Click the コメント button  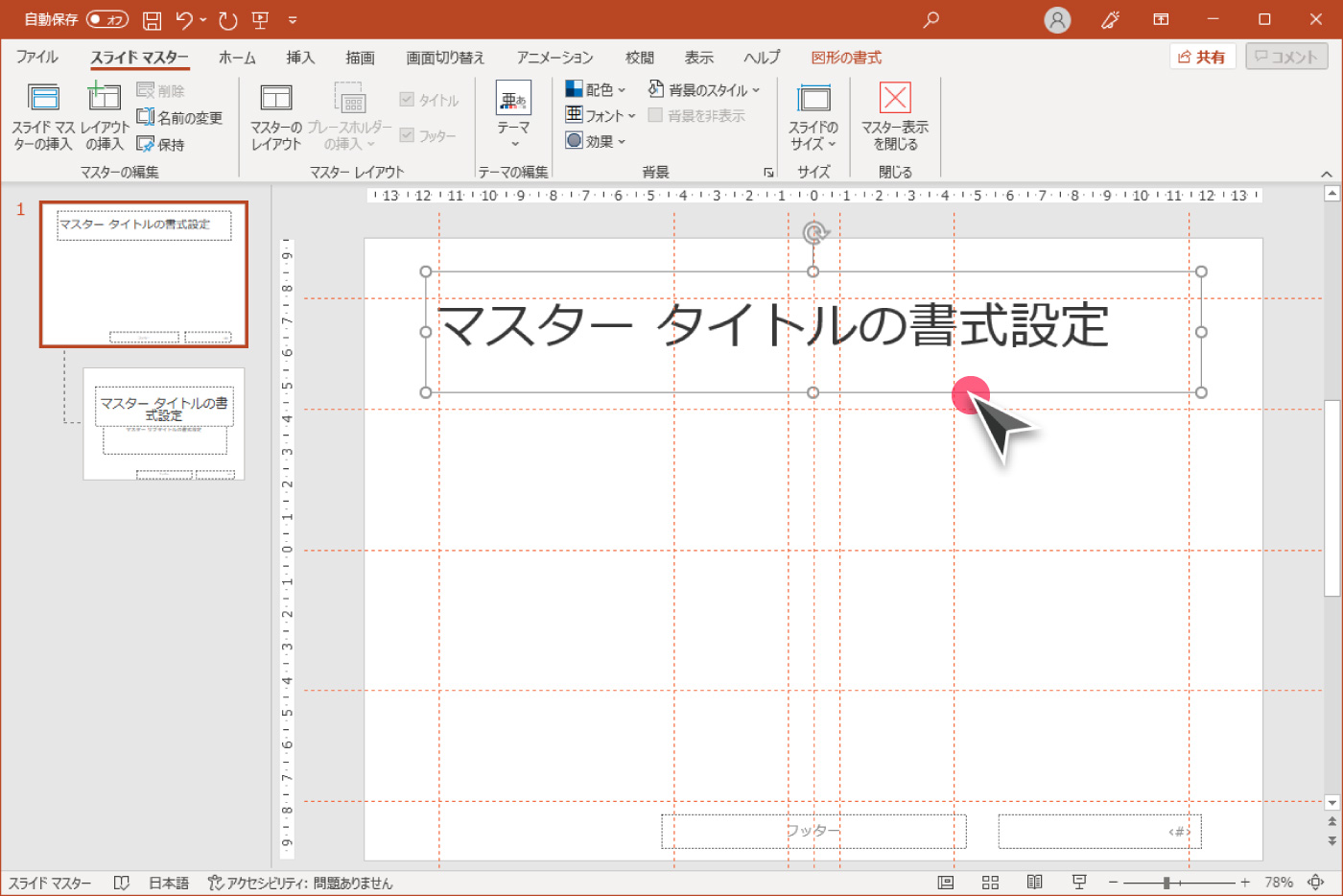1286,57
